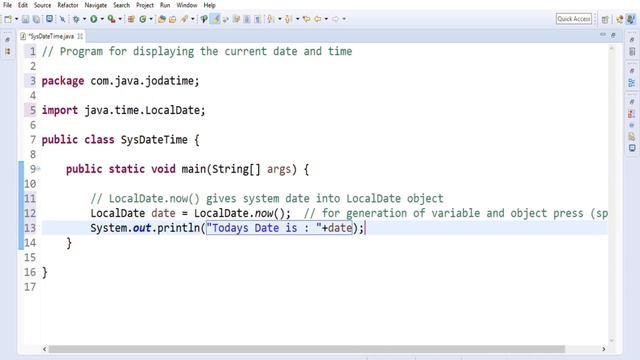Click 'SysDateTime' in the class declaration
The height and width of the screenshot is (360, 640).
coord(154,140)
